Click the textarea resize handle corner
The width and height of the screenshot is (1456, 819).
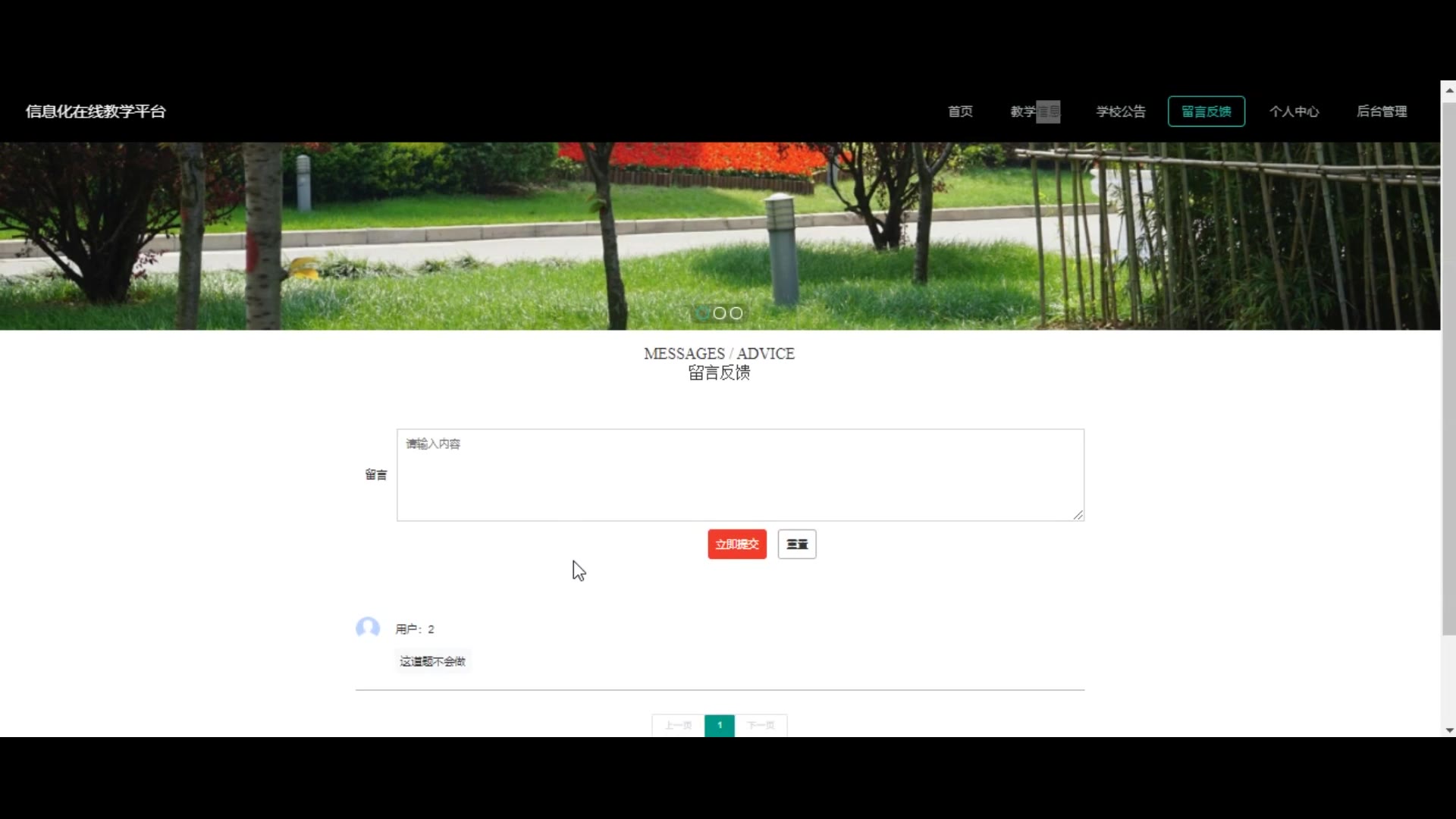[x=1078, y=515]
